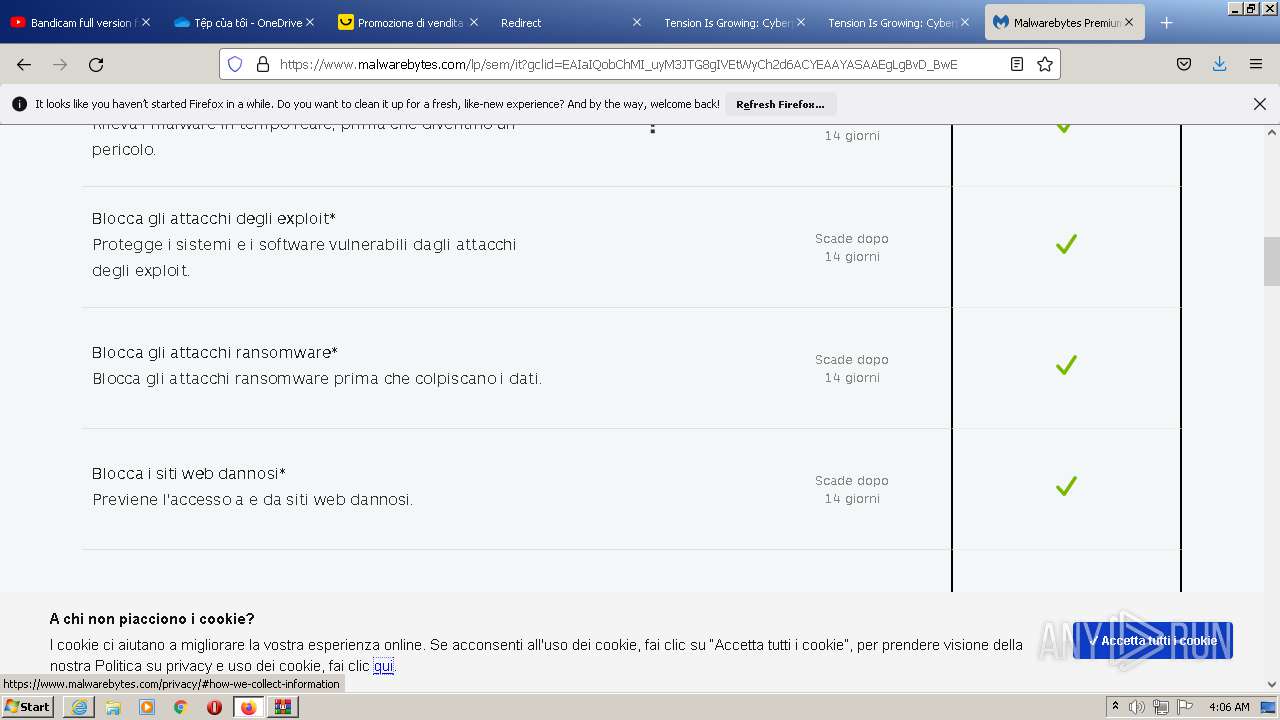Open tracking protection shield panel

point(235,64)
